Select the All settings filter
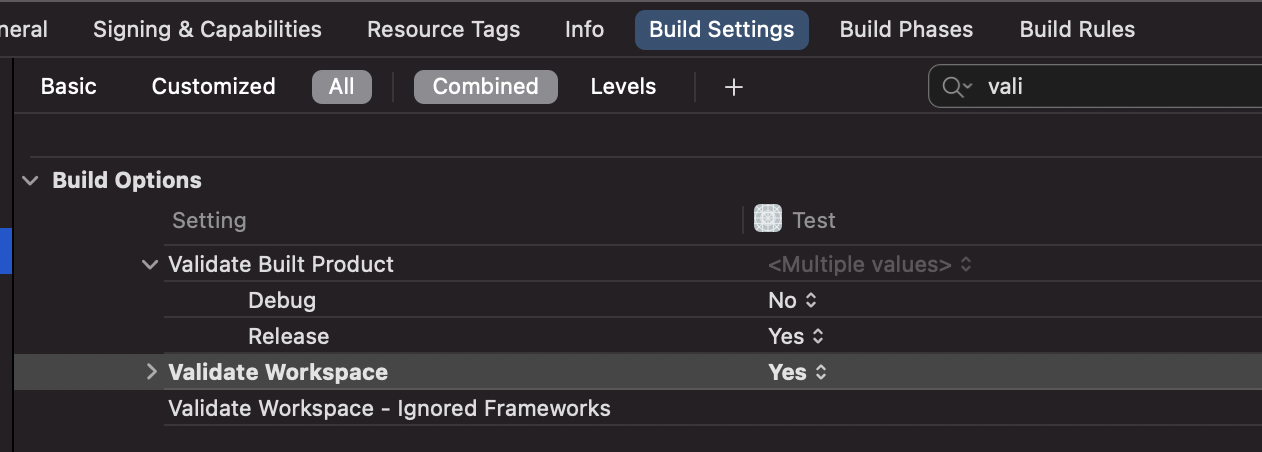 341,87
